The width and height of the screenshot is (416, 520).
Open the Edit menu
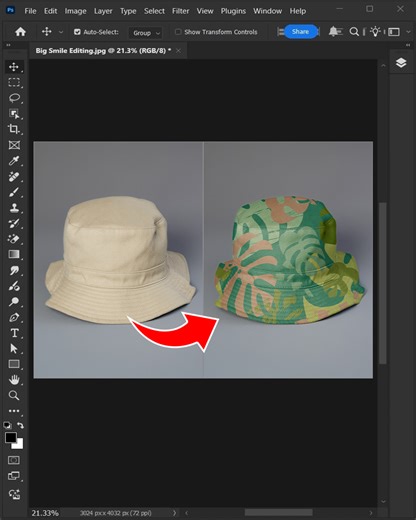(x=51, y=11)
